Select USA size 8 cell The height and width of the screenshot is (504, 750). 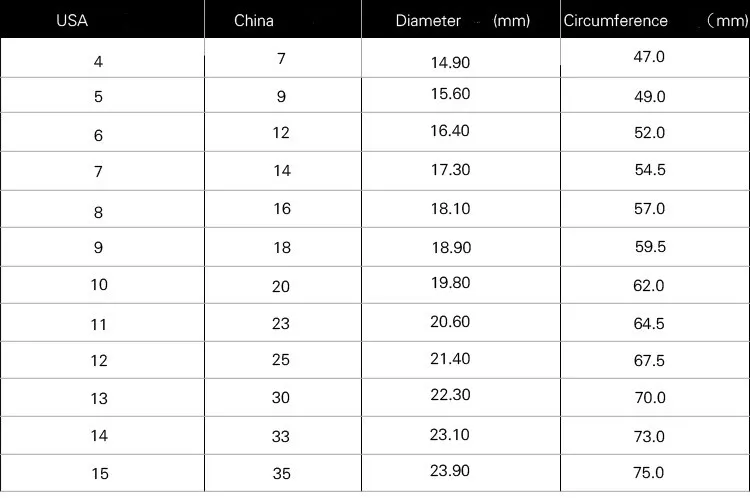click(x=98, y=212)
